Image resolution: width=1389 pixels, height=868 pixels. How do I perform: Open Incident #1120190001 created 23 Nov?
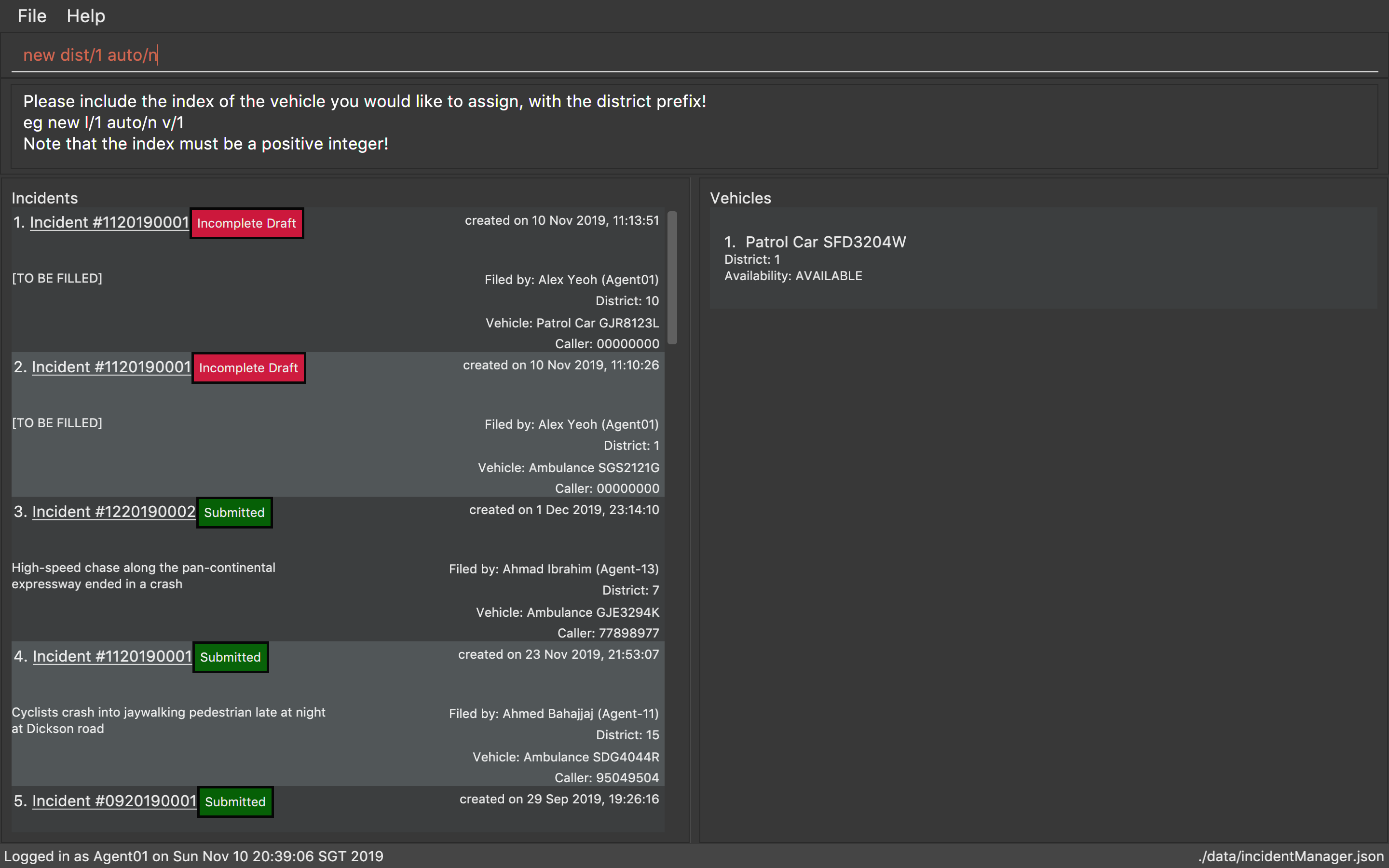tap(112, 657)
